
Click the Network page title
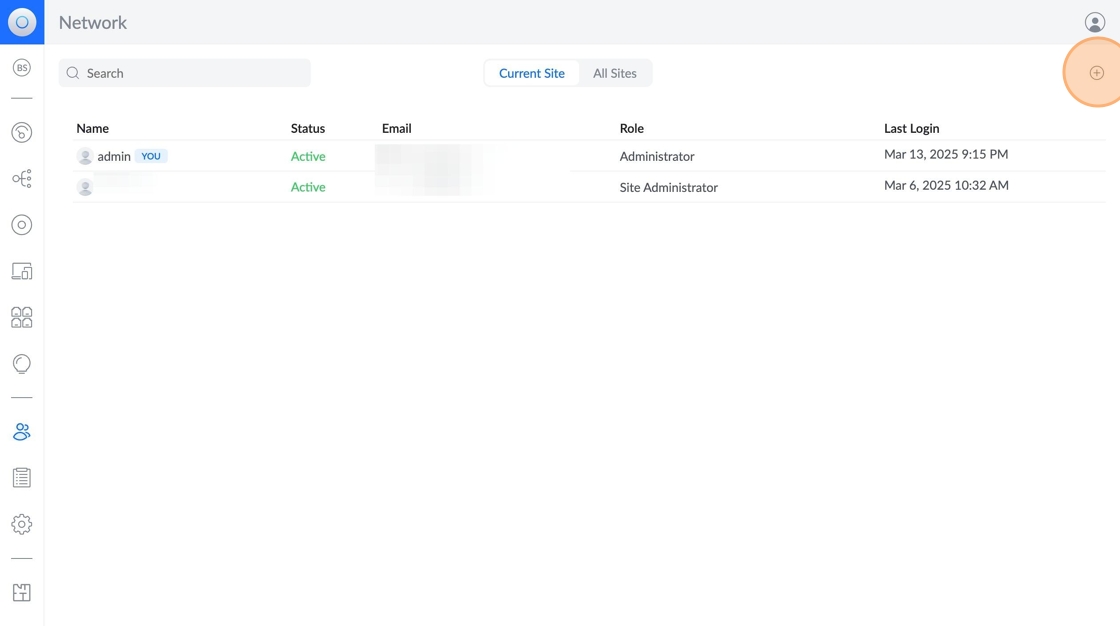point(93,22)
